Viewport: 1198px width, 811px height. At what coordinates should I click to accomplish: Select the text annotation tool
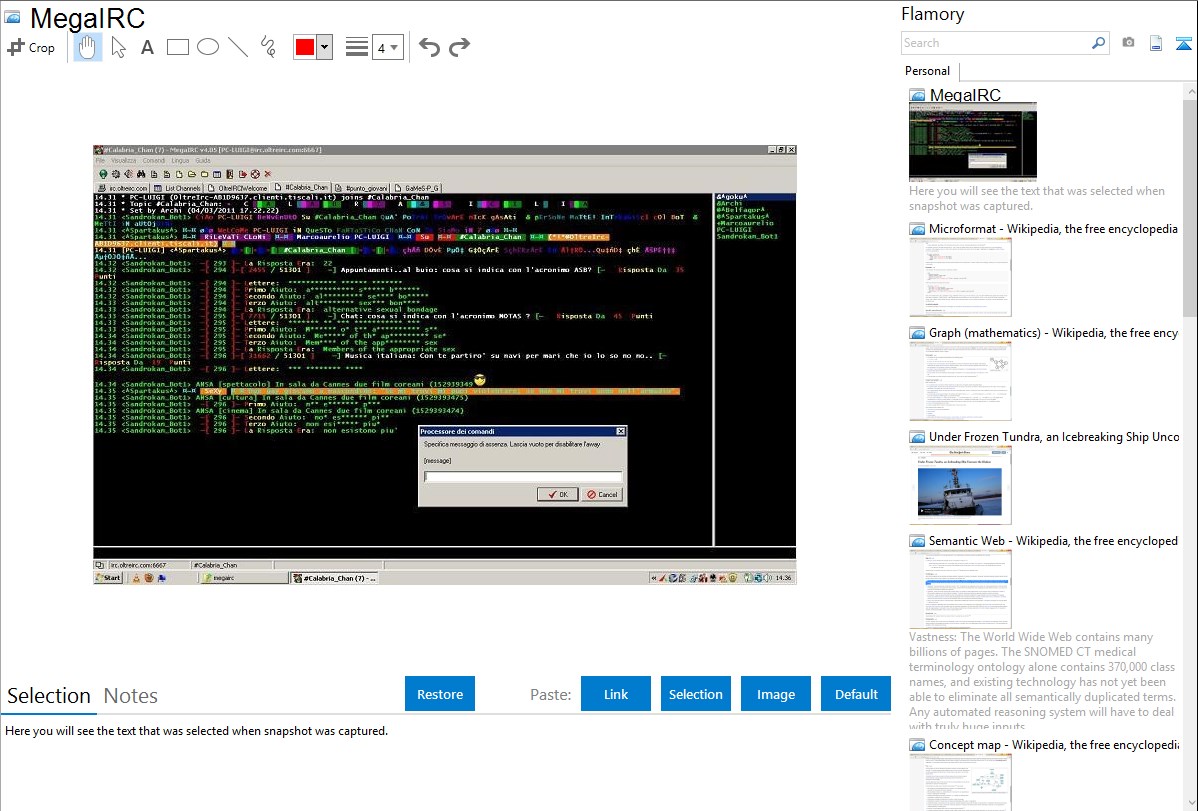[x=147, y=47]
